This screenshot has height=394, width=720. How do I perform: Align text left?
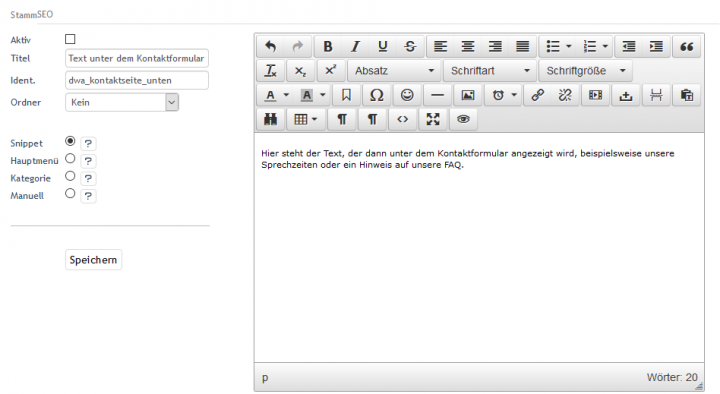click(440, 46)
